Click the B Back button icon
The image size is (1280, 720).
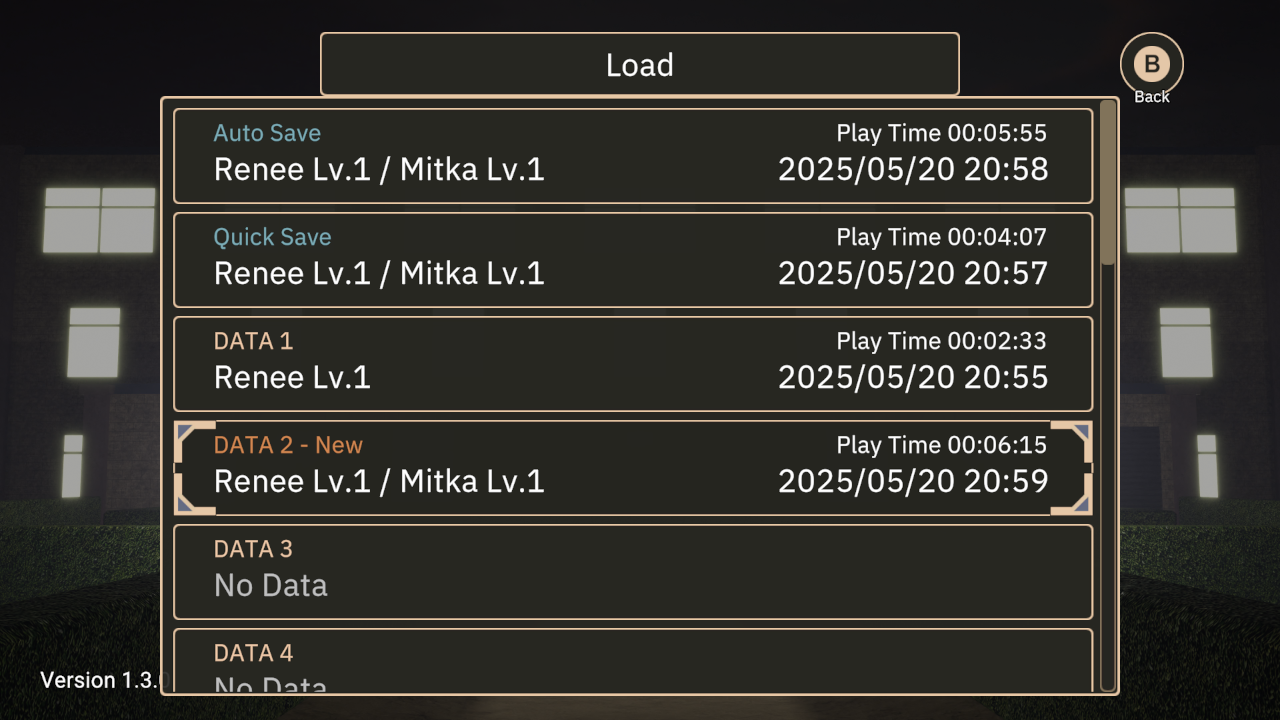click(1151, 64)
